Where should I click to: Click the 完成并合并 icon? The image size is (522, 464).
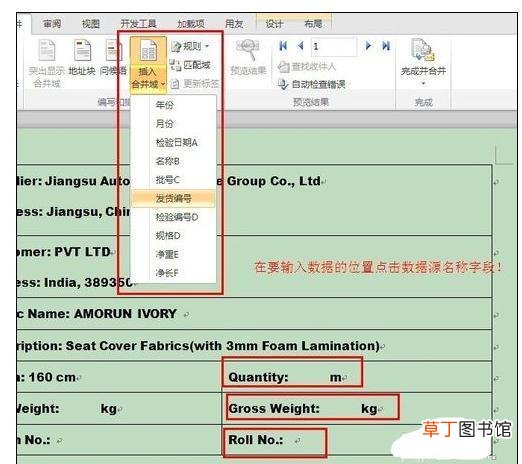[423, 50]
